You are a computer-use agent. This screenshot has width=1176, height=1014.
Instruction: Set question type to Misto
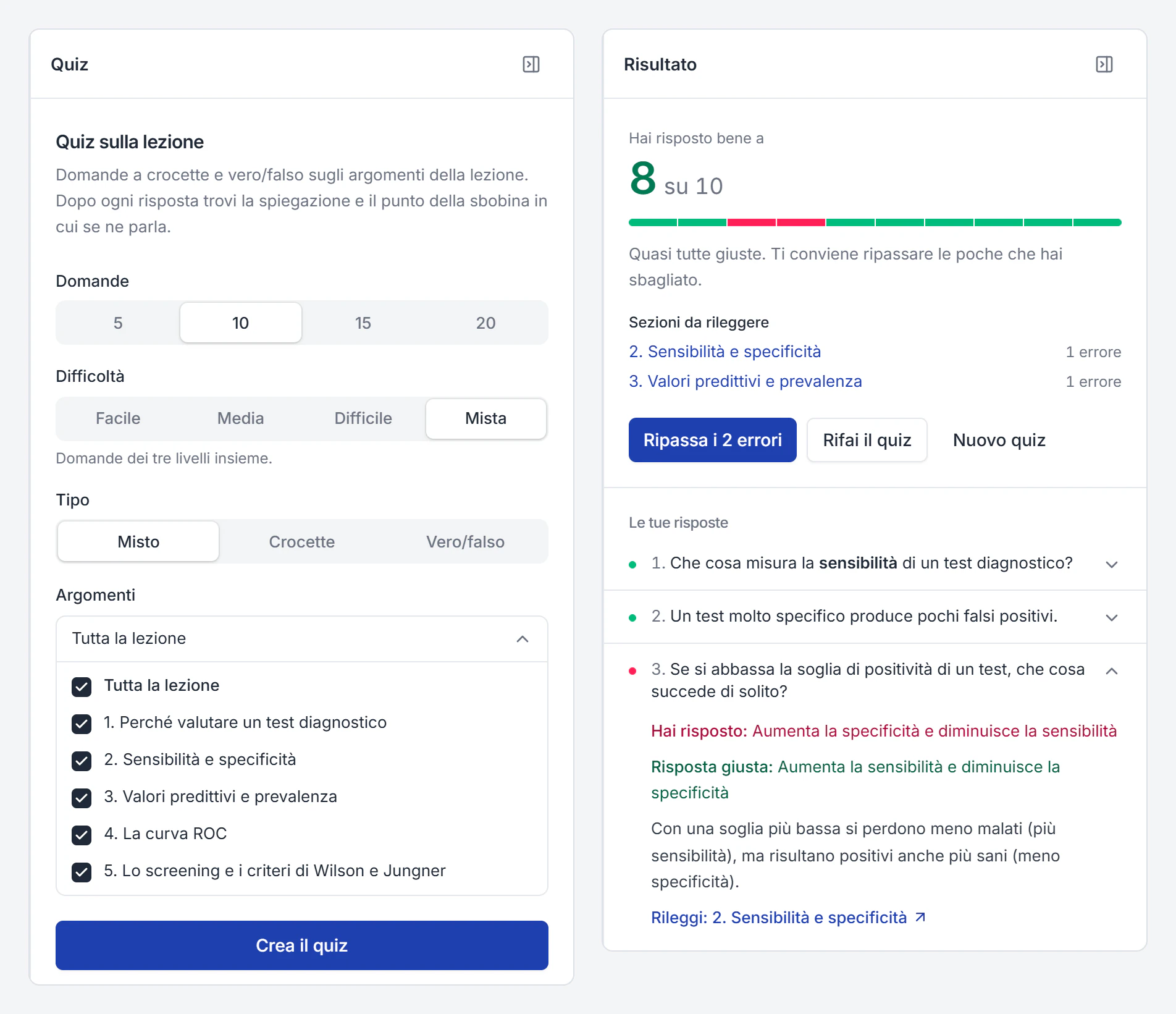point(138,542)
